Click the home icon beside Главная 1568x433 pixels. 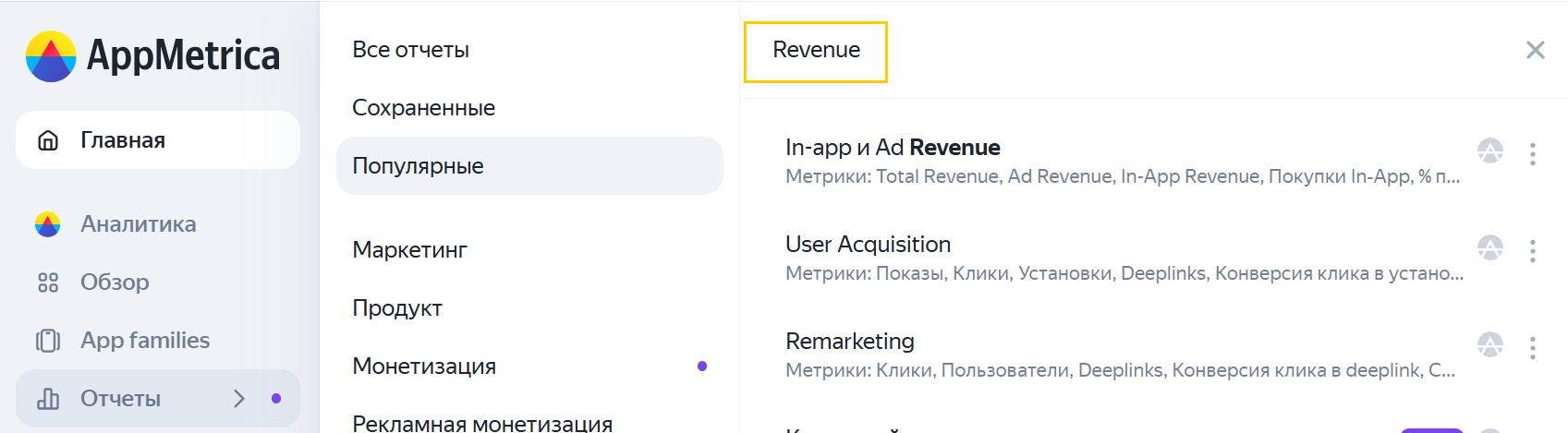pos(48,140)
